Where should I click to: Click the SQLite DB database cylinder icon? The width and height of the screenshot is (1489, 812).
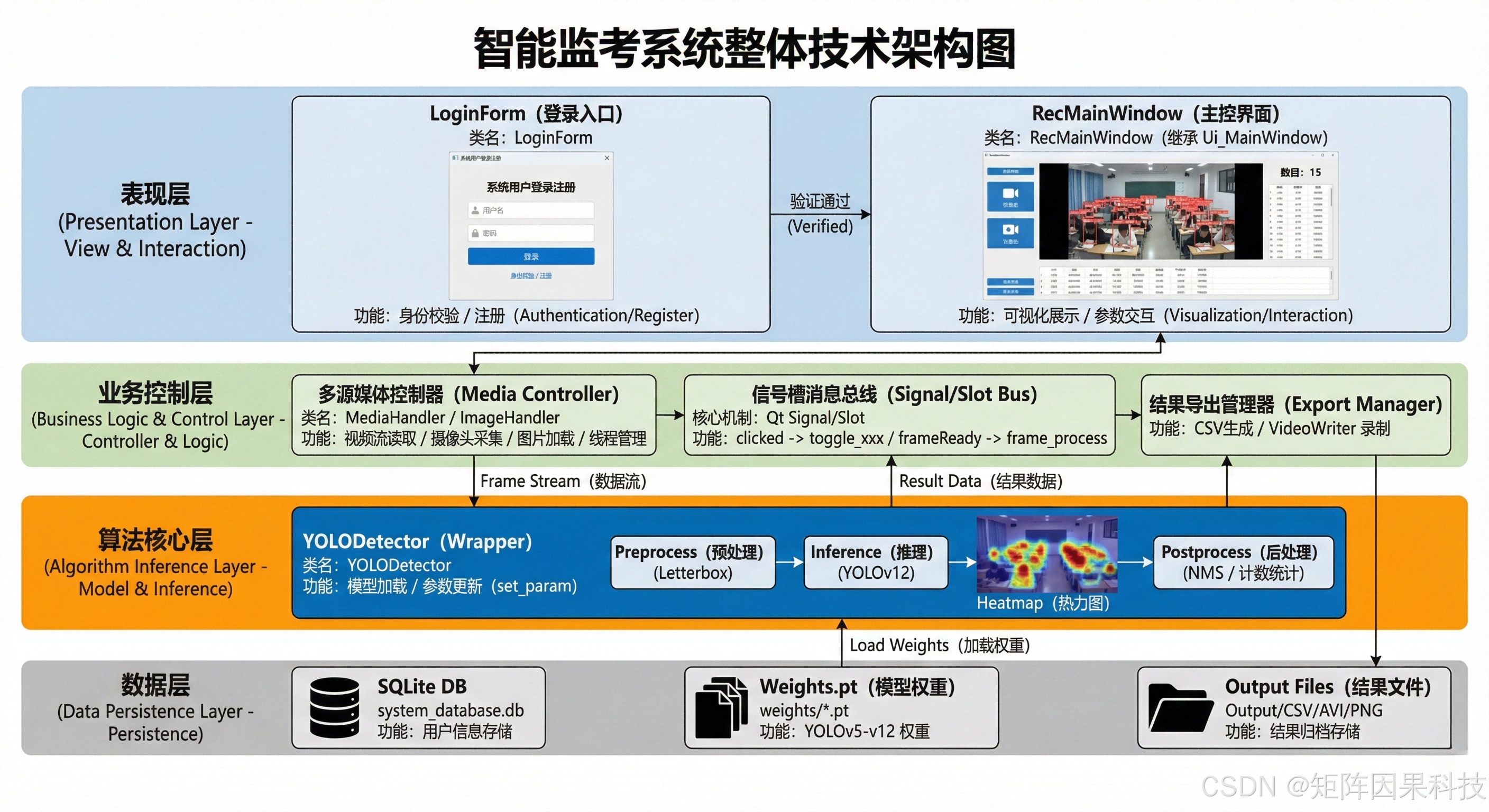335,707
